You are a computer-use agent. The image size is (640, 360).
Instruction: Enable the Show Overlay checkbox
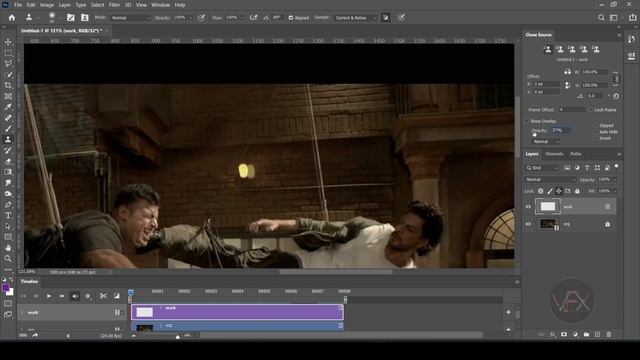point(527,121)
